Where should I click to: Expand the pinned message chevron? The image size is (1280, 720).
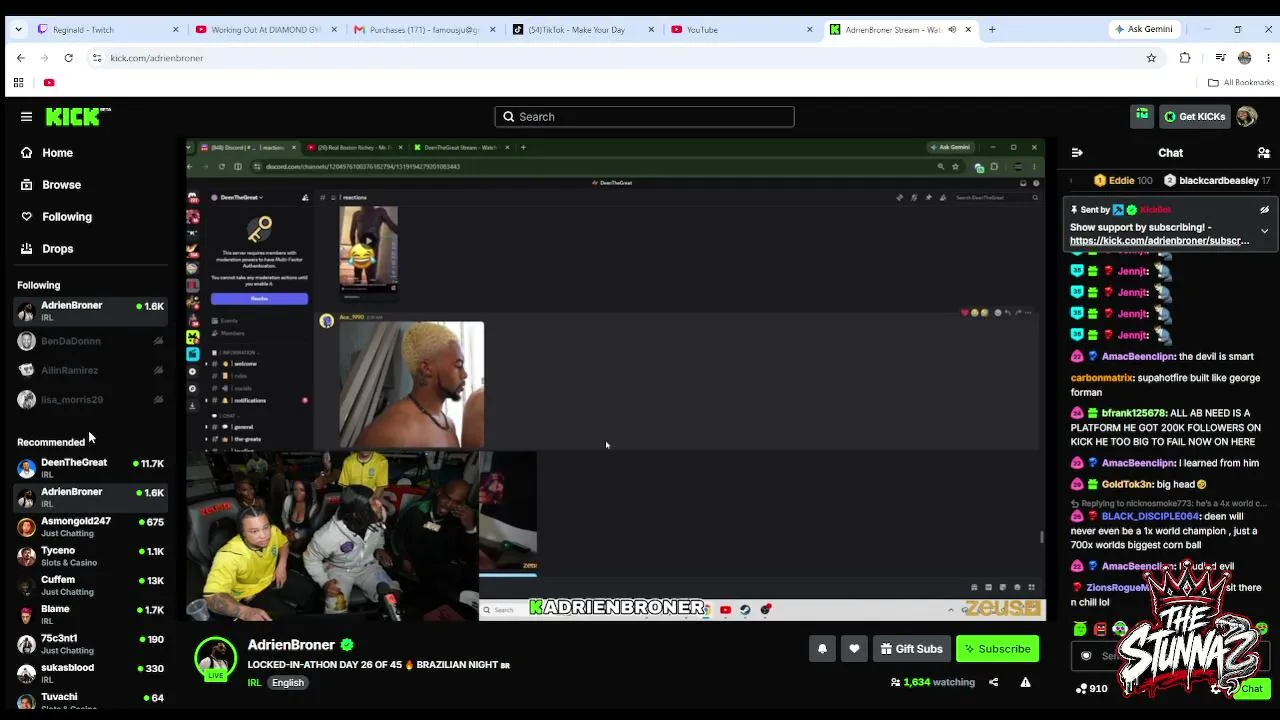coord(1264,231)
